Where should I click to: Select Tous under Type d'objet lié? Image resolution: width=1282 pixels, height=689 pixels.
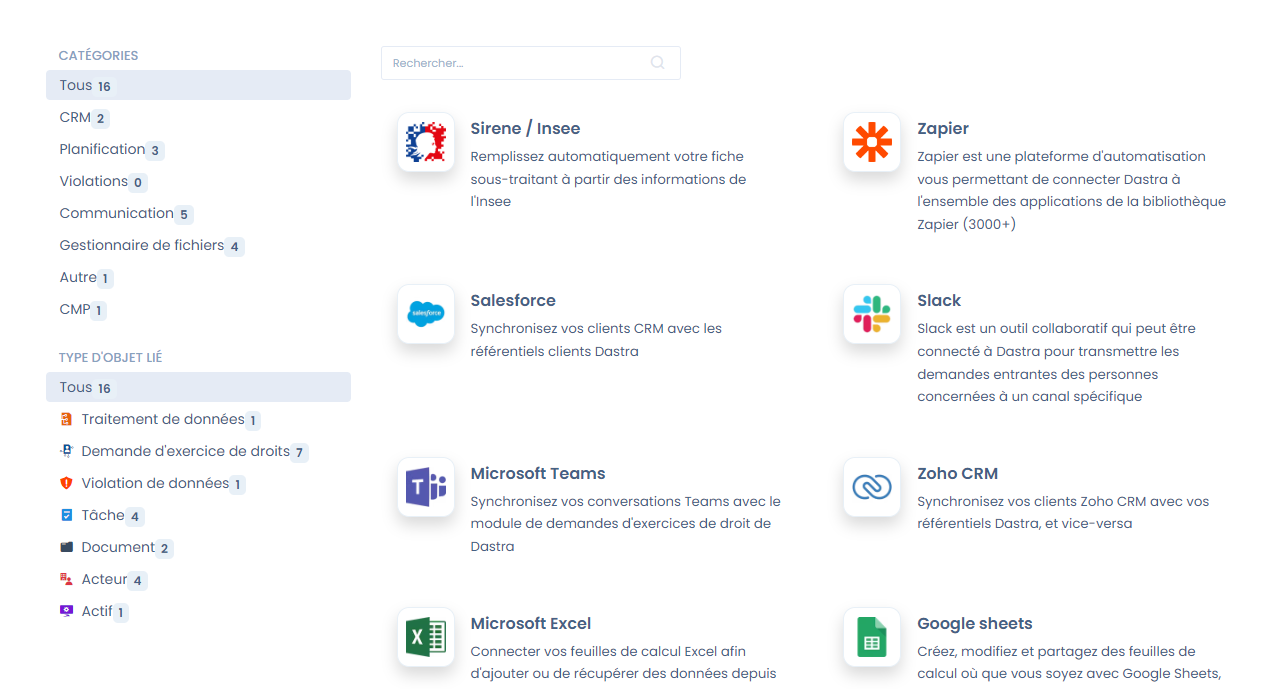(x=198, y=387)
